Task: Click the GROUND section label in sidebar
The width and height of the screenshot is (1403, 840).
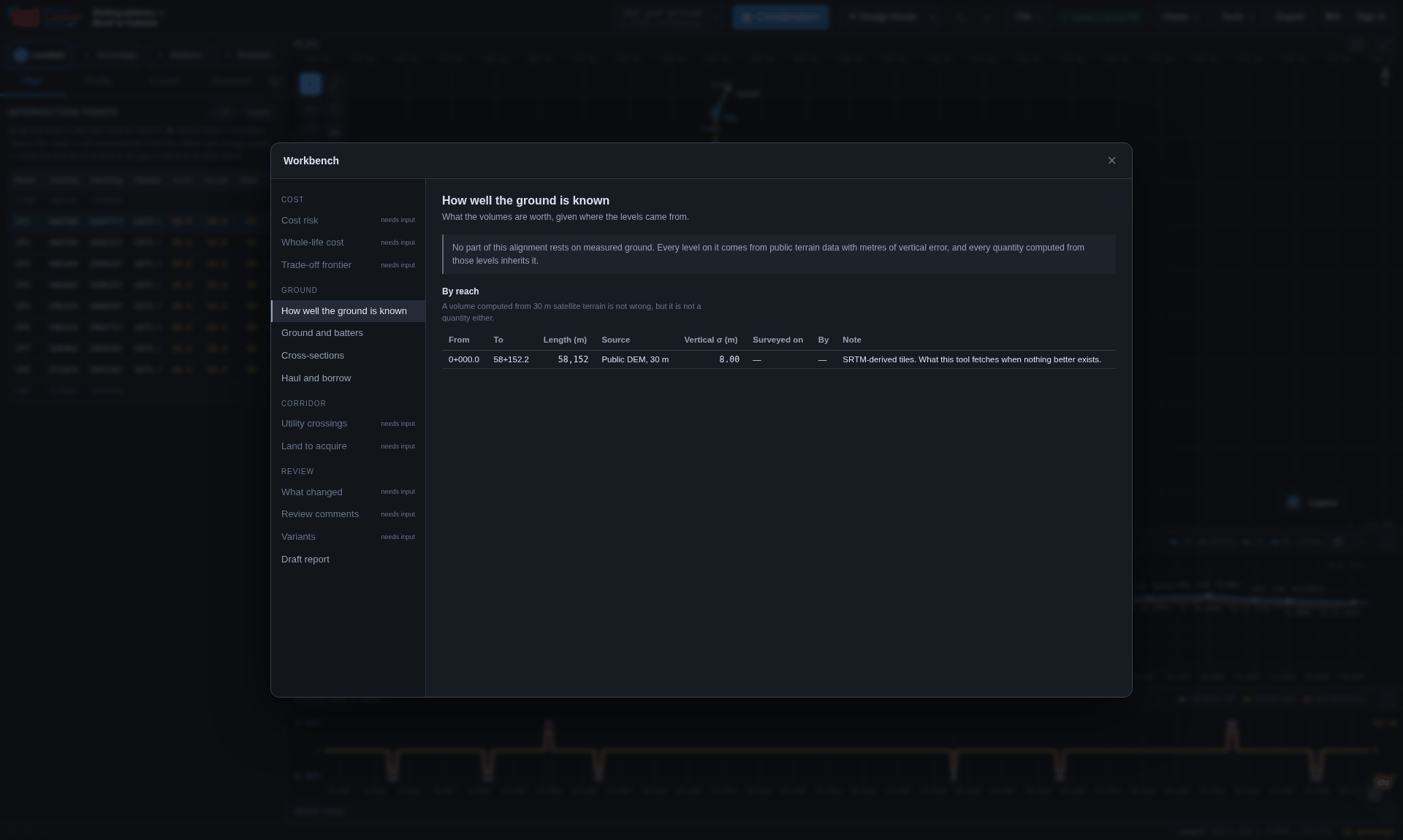Action: pos(300,291)
